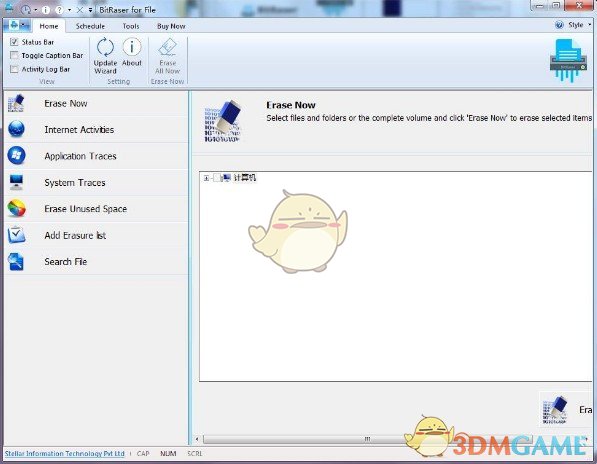Open Application Traces in the sidebar
The image size is (597, 464).
pyautogui.click(x=96, y=156)
